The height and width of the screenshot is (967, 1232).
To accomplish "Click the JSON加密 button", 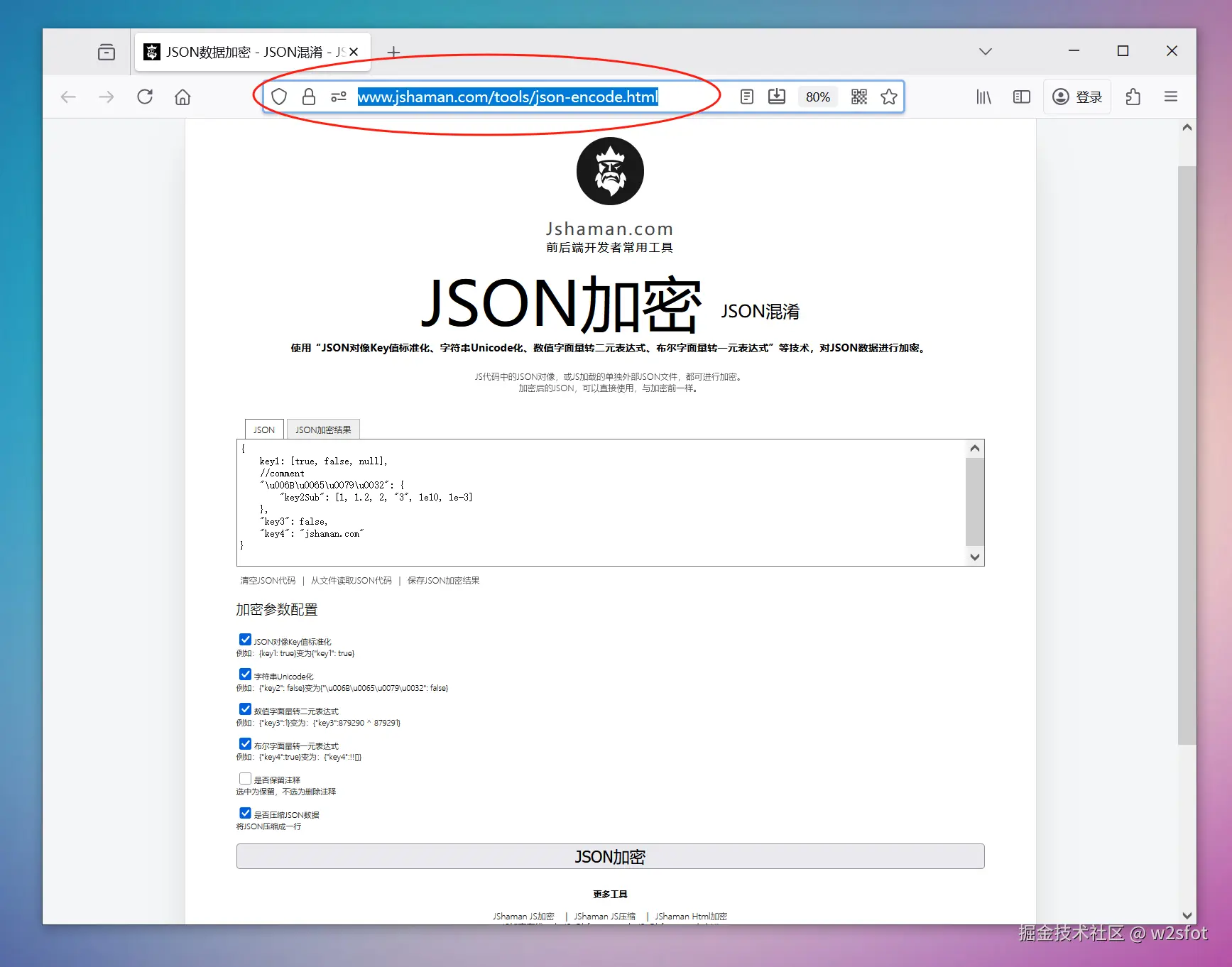I will point(610,856).
